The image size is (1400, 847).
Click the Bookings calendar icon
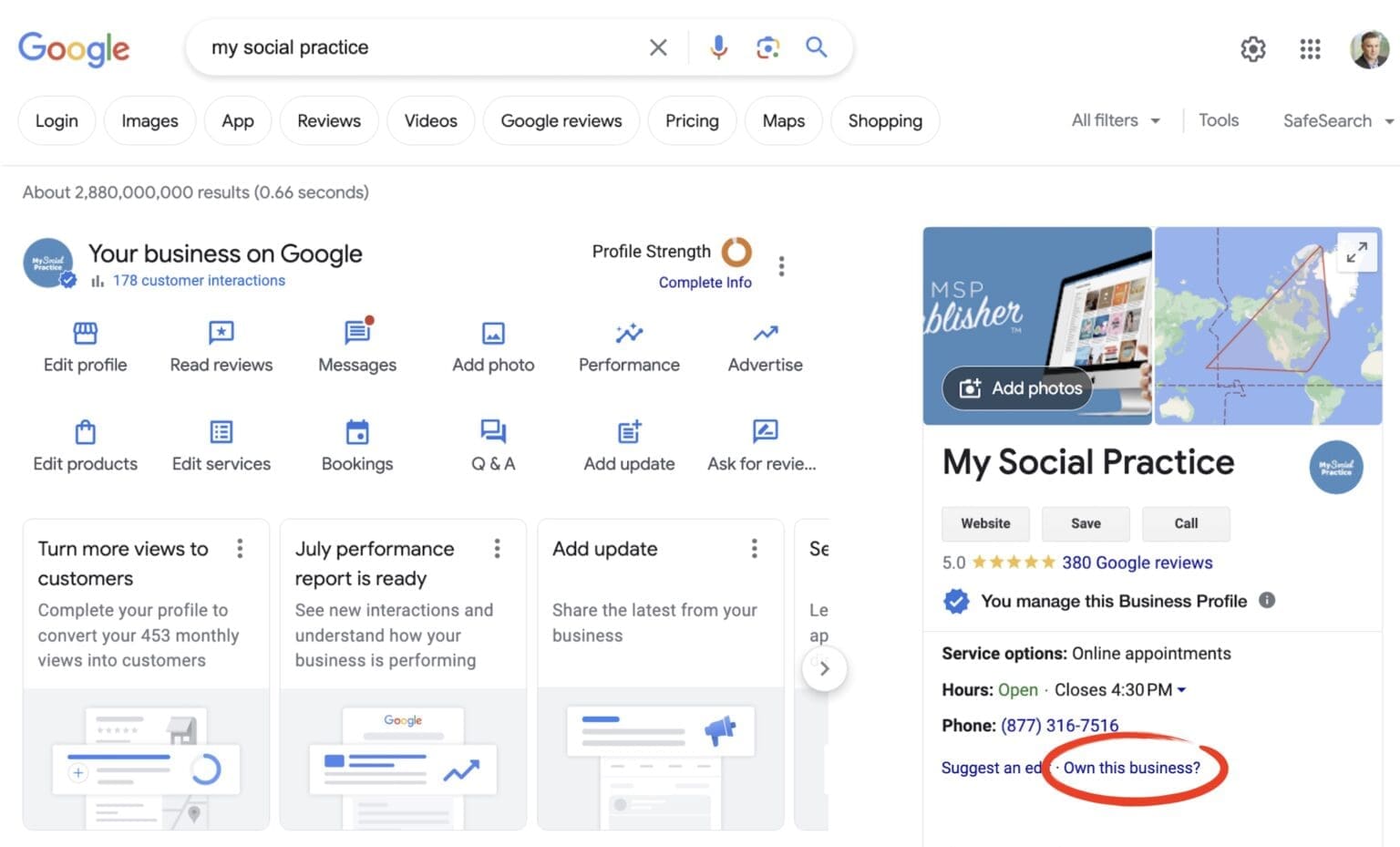coord(357,432)
